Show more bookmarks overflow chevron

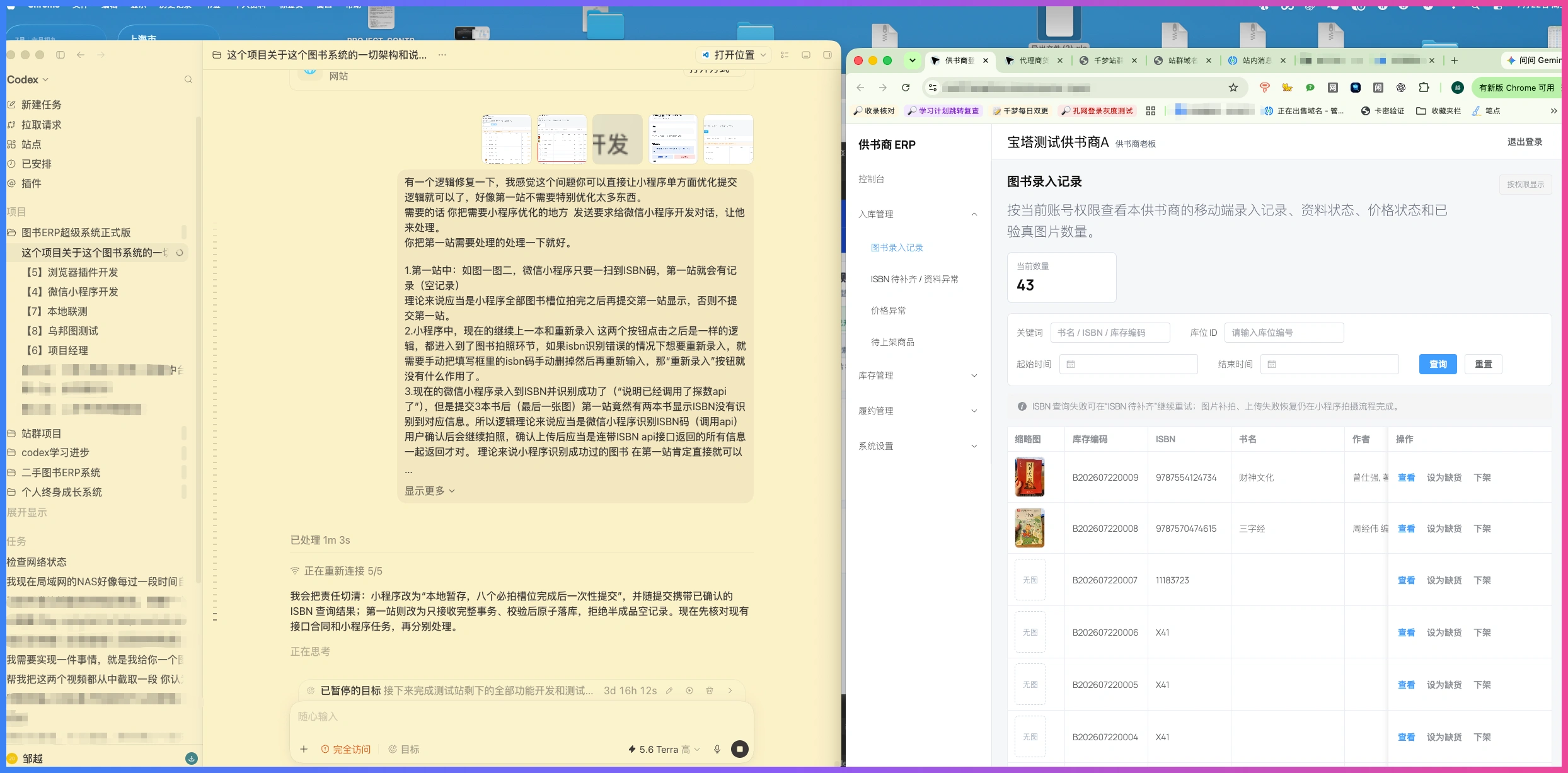click(x=1554, y=111)
